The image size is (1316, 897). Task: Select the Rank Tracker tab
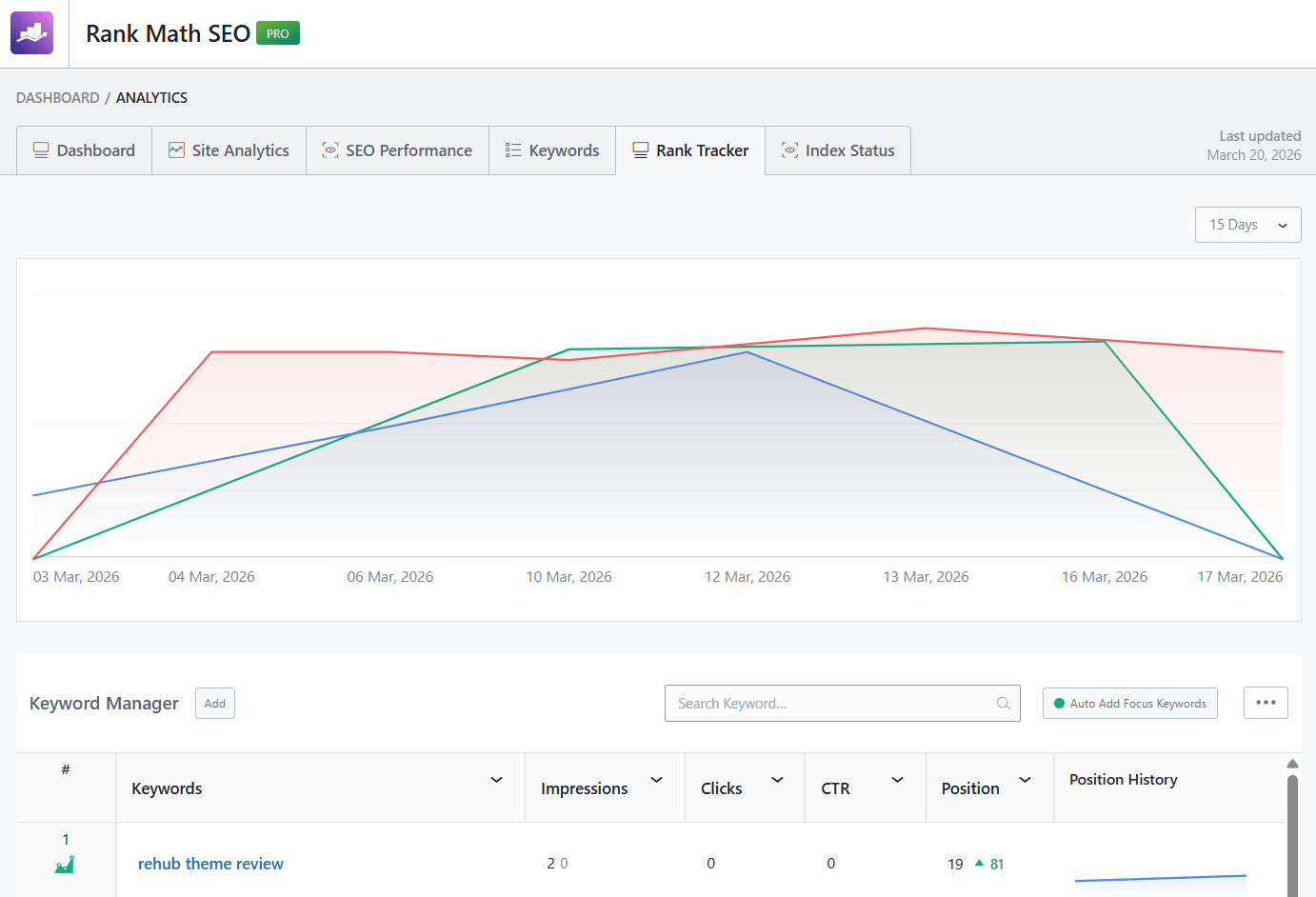click(x=690, y=150)
